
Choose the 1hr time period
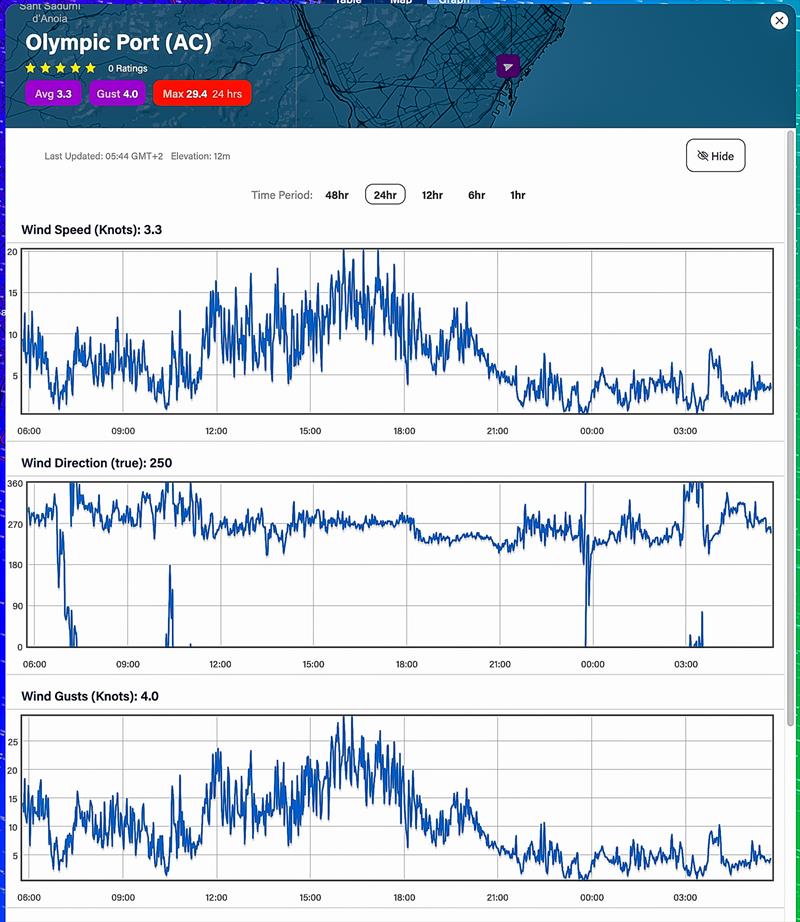[518, 195]
